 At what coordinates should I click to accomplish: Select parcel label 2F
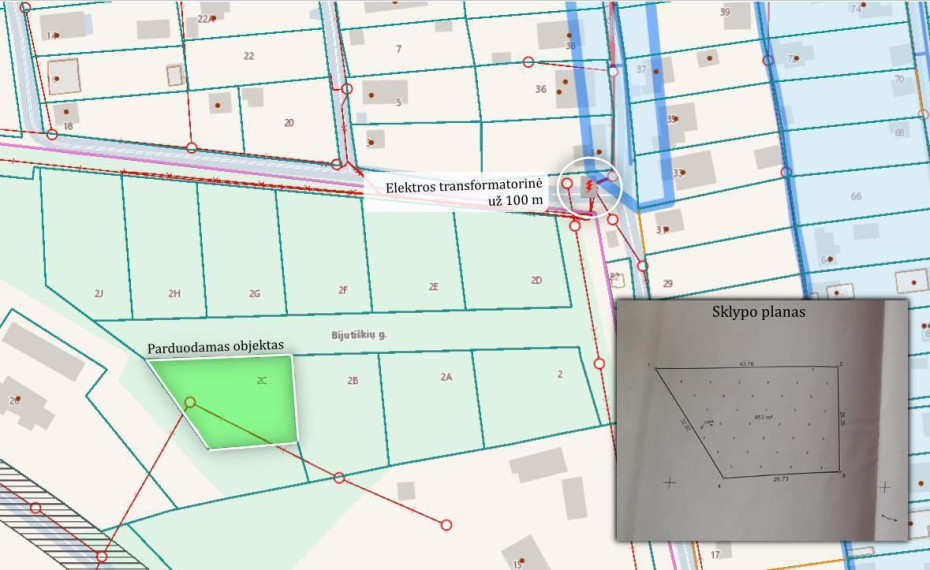point(343,290)
